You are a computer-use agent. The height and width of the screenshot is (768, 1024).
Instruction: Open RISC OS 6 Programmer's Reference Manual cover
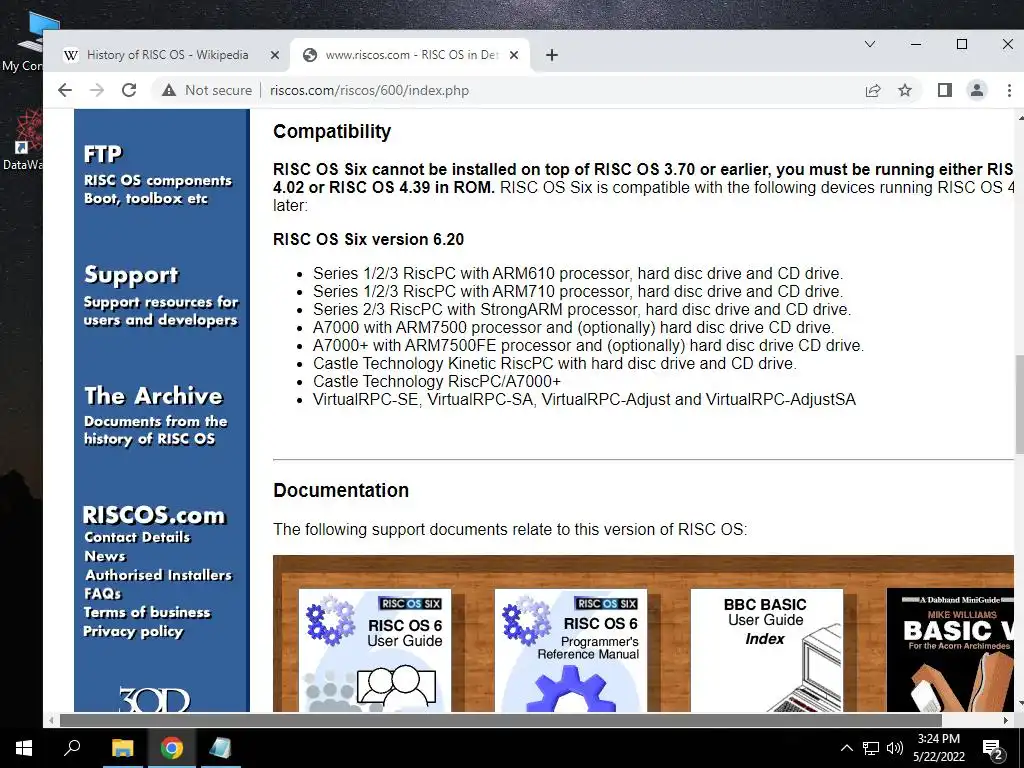tap(571, 650)
